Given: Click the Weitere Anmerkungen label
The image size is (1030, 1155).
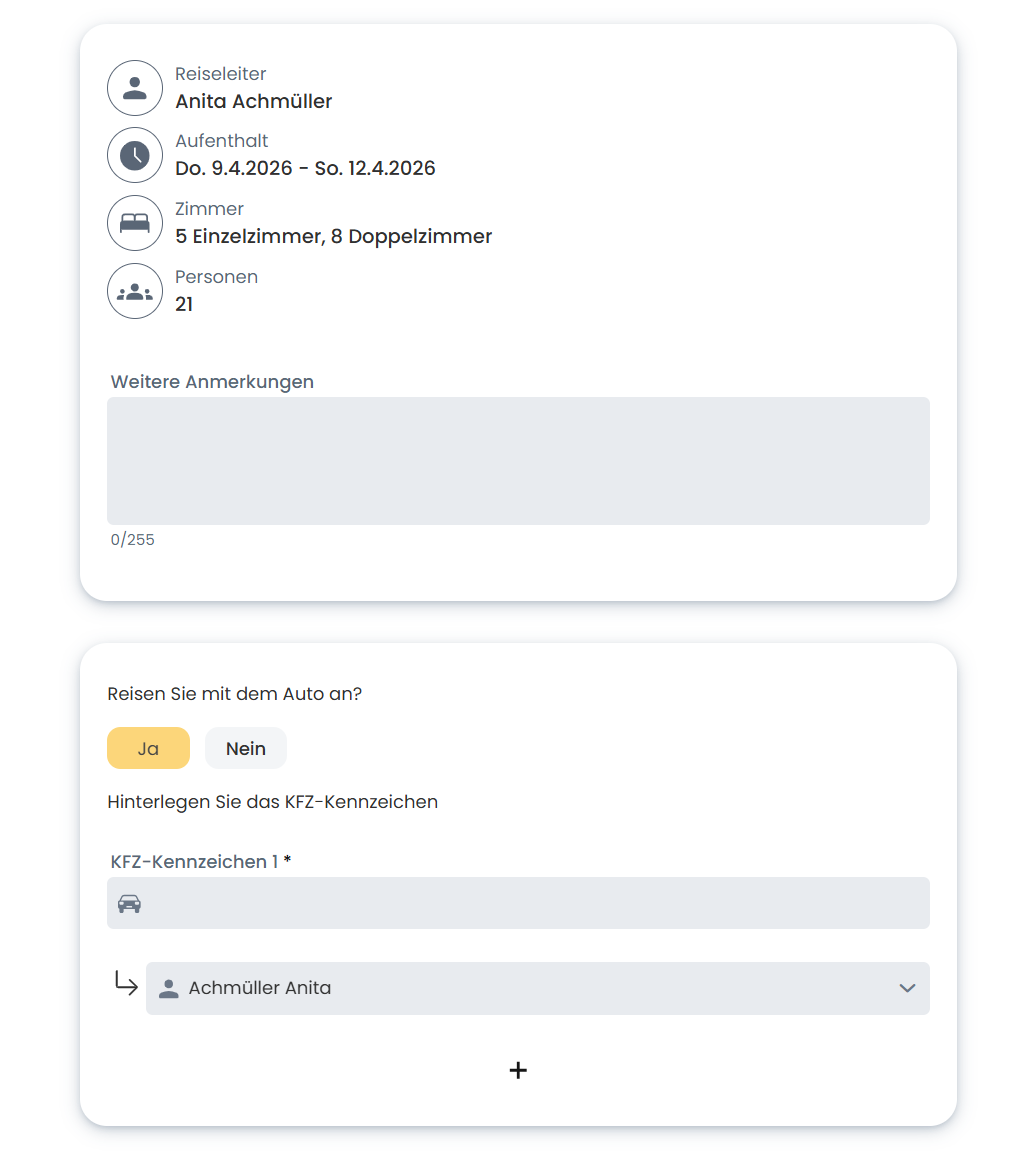Looking at the screenshot, I should (212, 382).
